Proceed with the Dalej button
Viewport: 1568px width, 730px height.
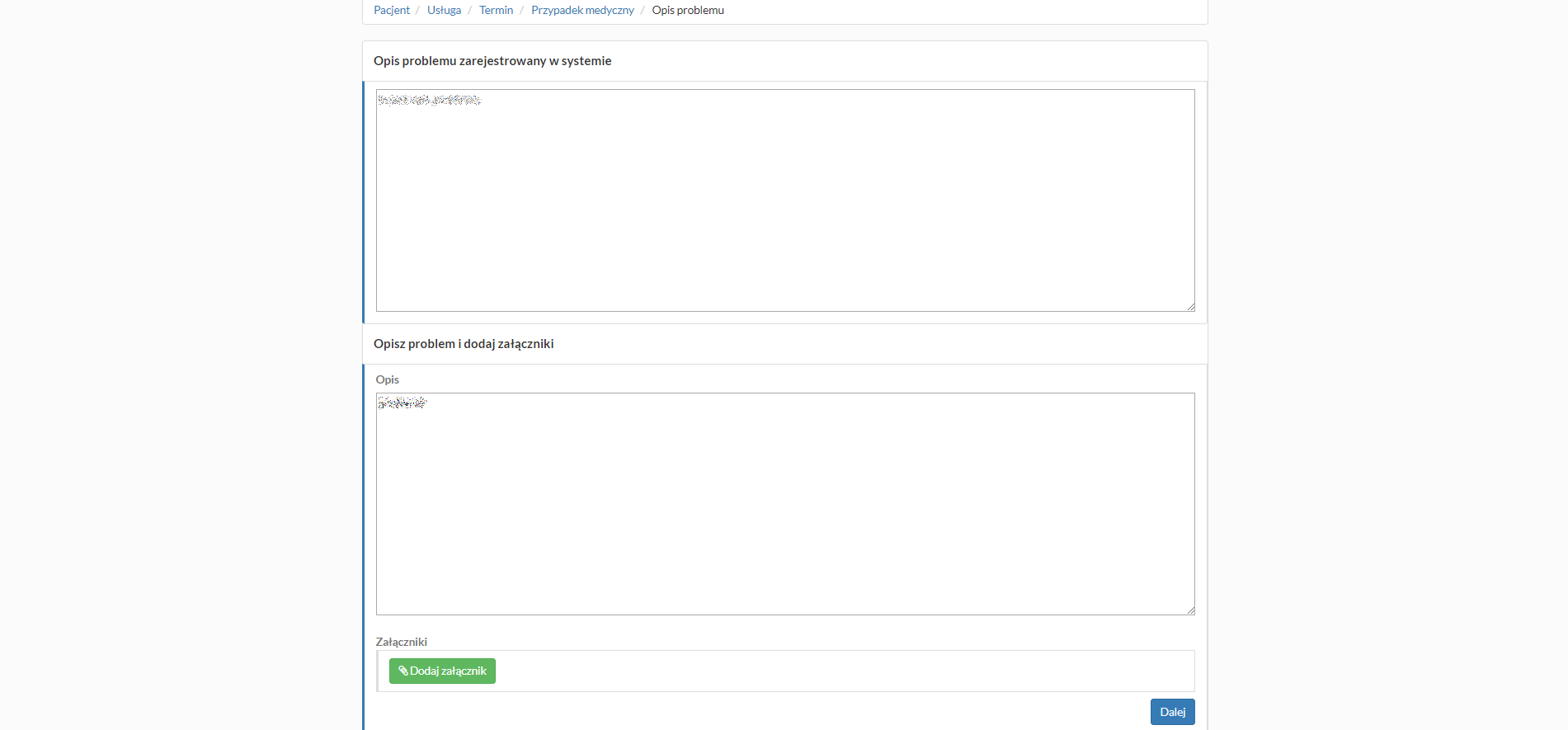click(1172, 712)
